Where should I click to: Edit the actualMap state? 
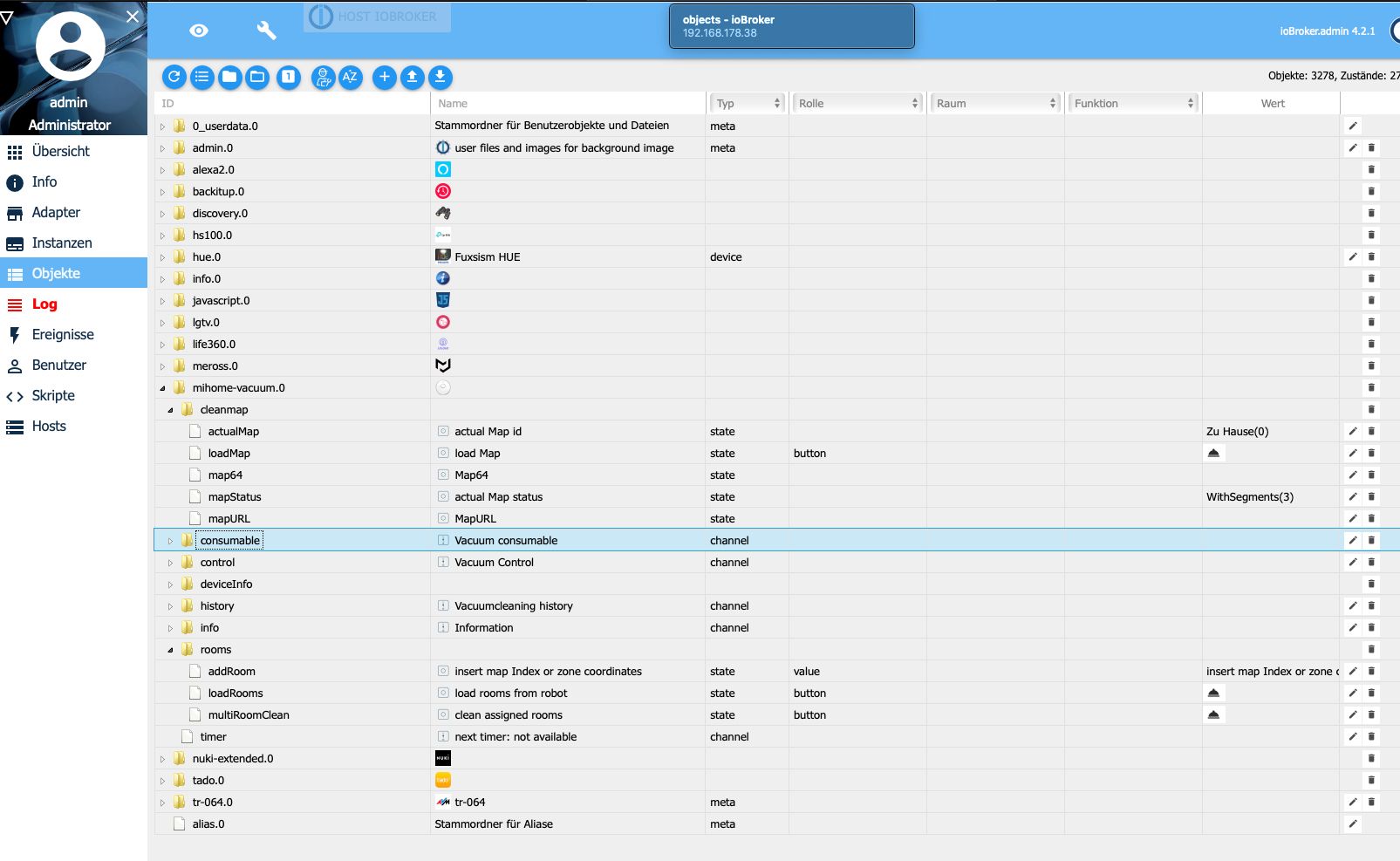pos(1353,431)
